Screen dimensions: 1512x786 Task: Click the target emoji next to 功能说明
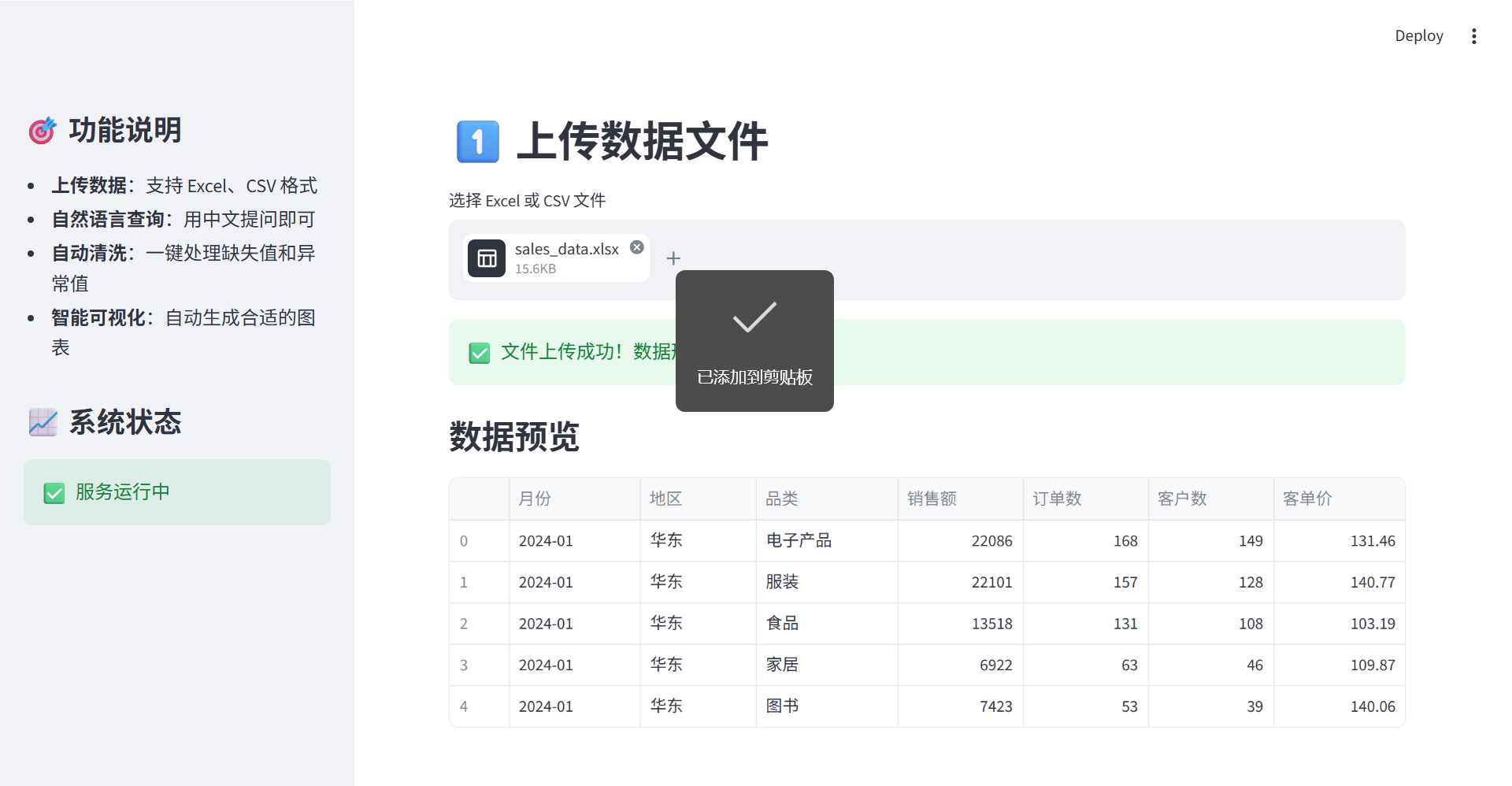click(43, 131)
